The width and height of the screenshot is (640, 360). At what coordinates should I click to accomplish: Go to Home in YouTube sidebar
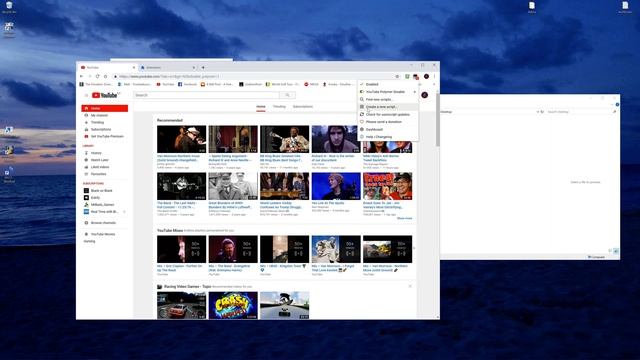pos(105,108)
